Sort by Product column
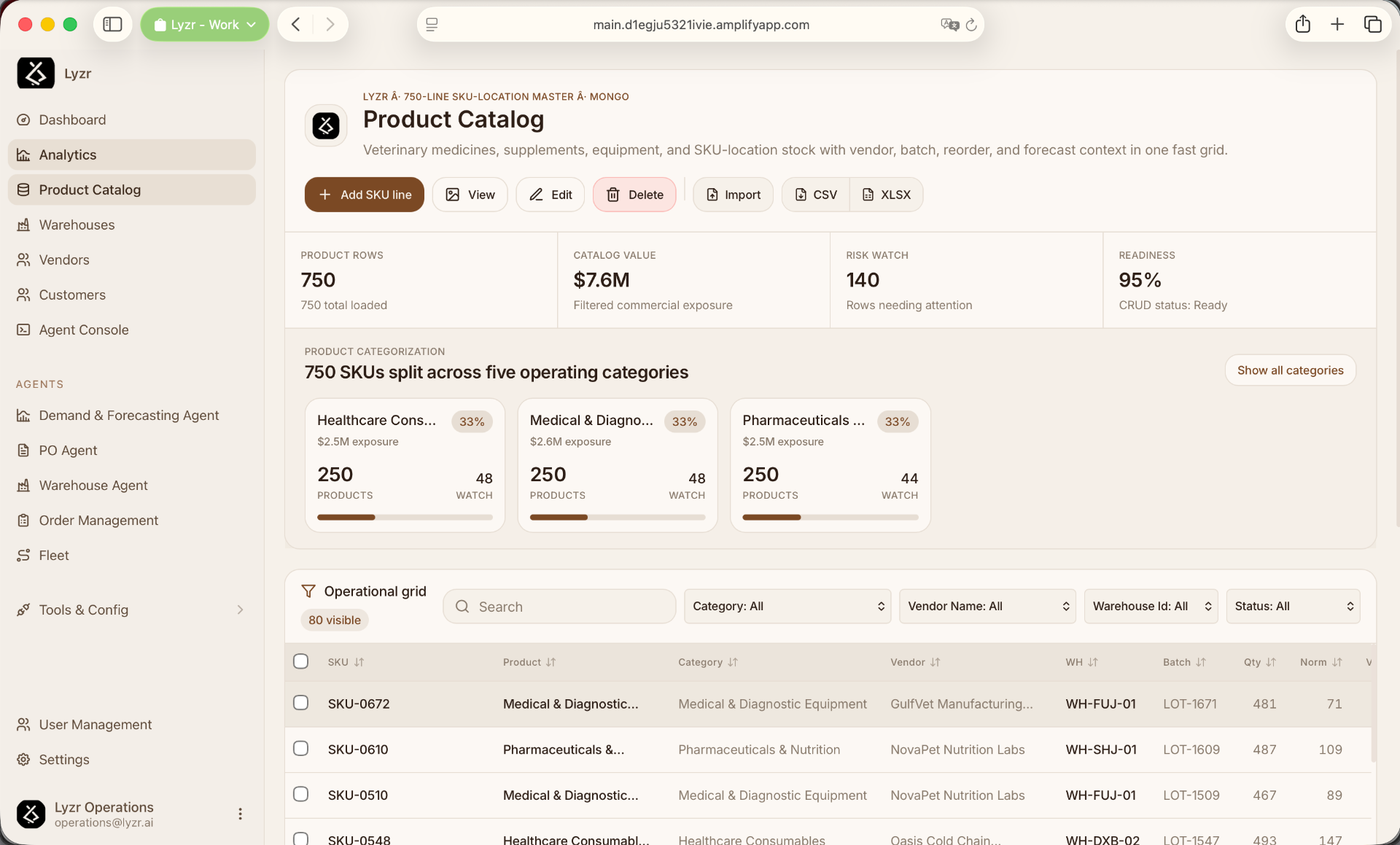The height and width of the screenshot is (845, 1400). pyautogui.click(x=529, y=662)
